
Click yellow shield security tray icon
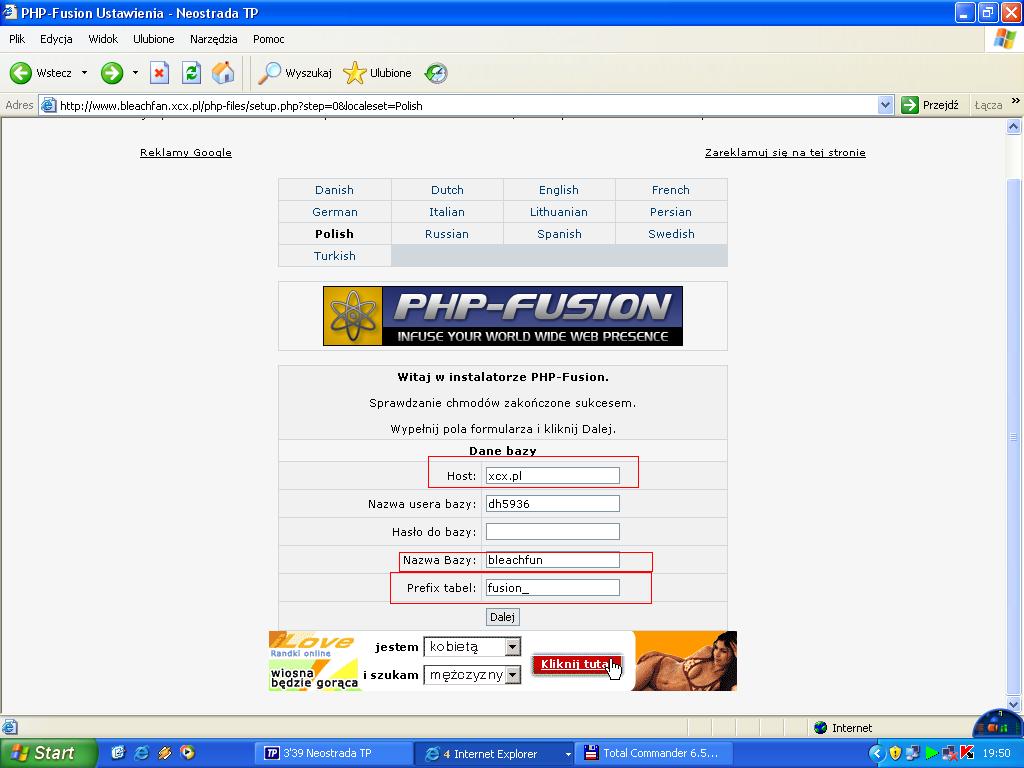pyautogui.click(x=895, y=753)
